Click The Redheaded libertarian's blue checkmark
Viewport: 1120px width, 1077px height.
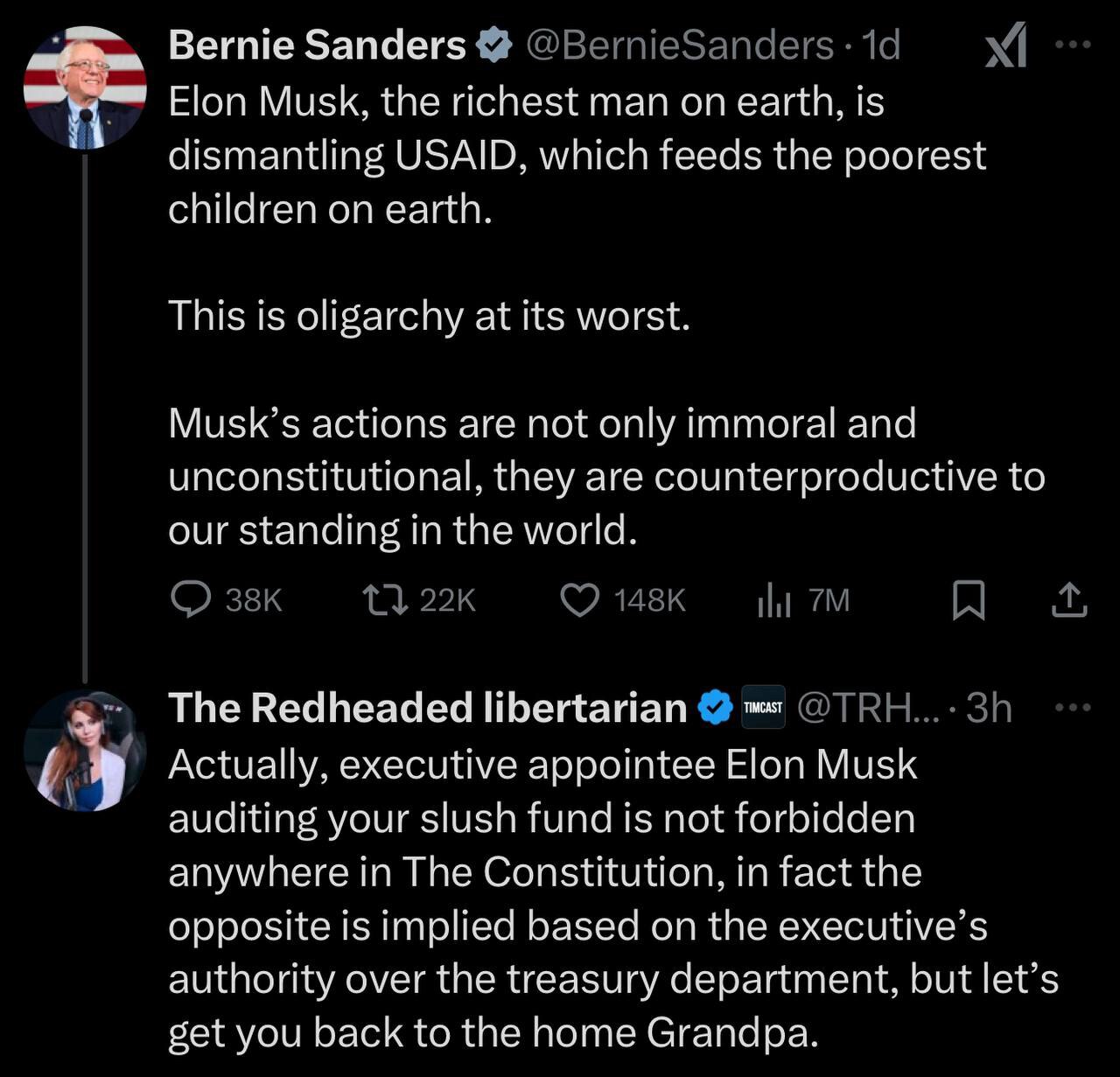(713, 707)
